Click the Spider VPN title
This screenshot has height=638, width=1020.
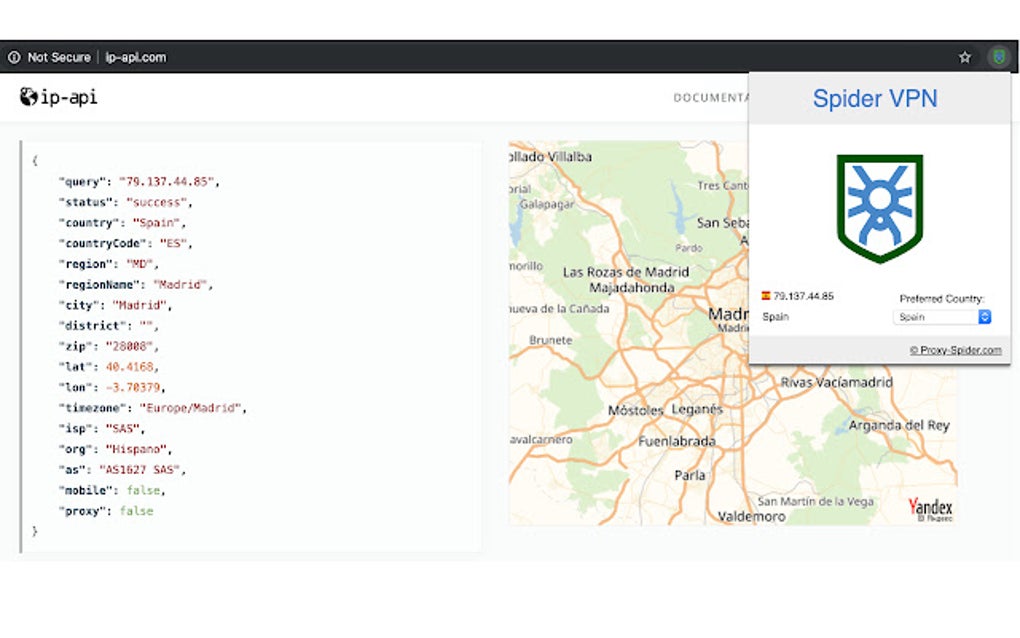(x=875, y=99)
